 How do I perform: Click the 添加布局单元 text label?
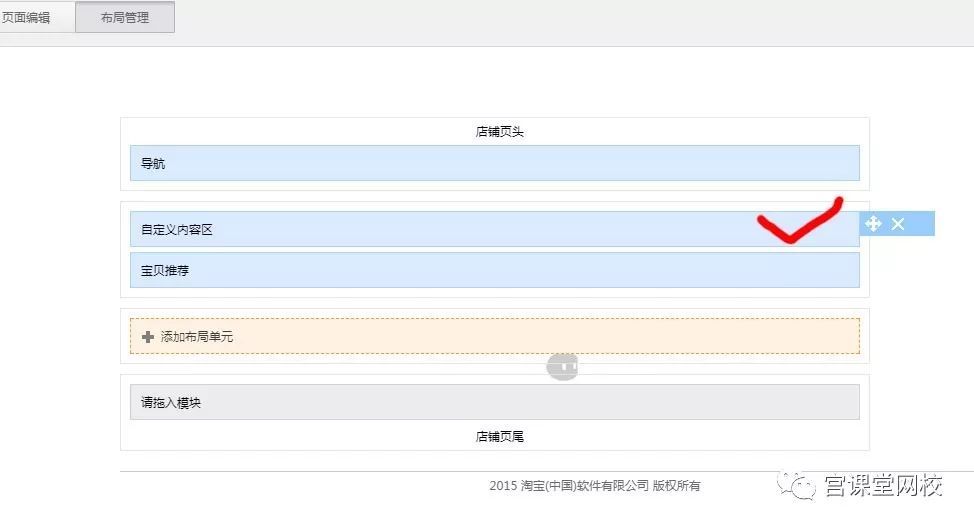(197, 337)
